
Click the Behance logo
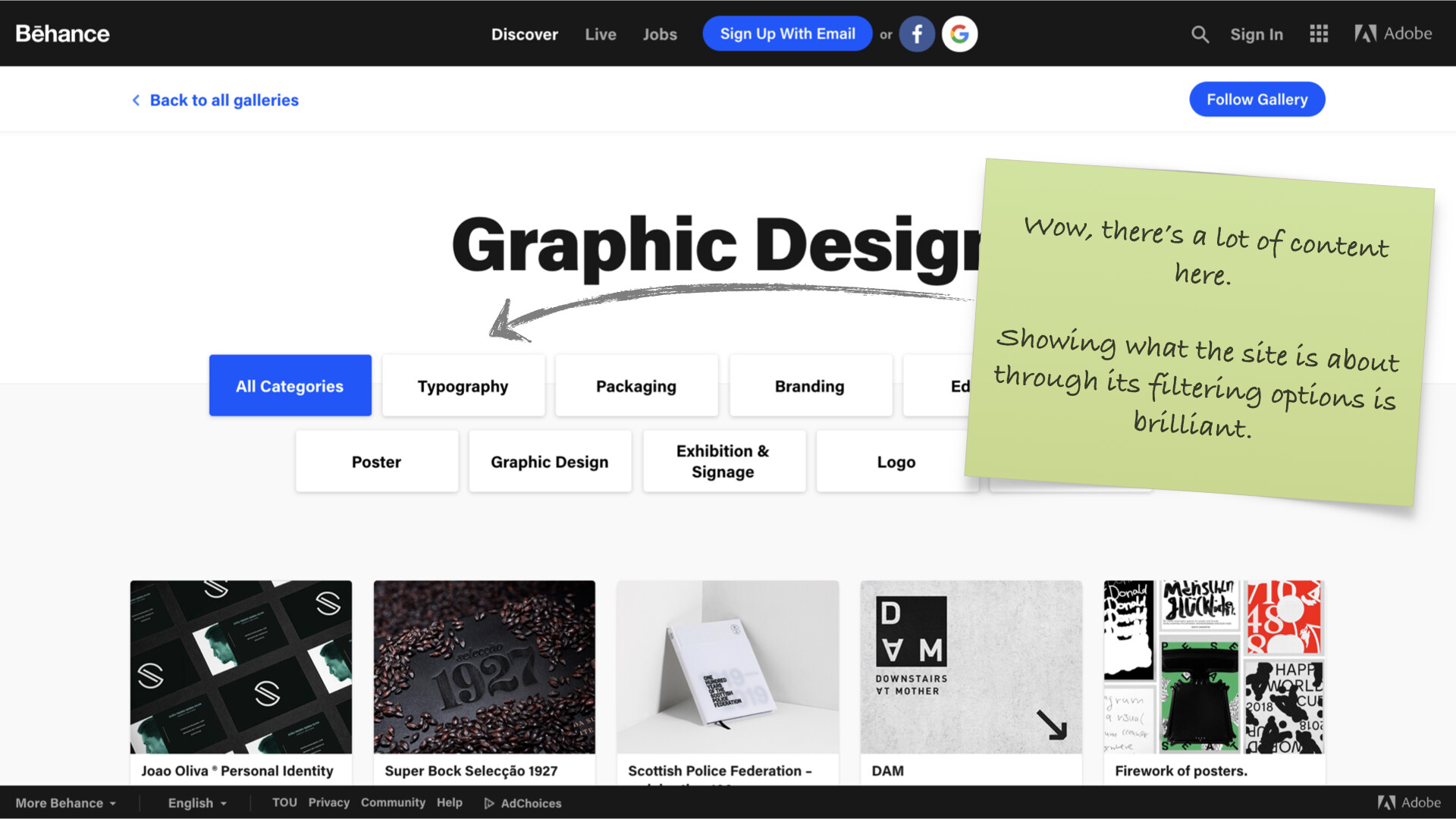coord(62,33)
